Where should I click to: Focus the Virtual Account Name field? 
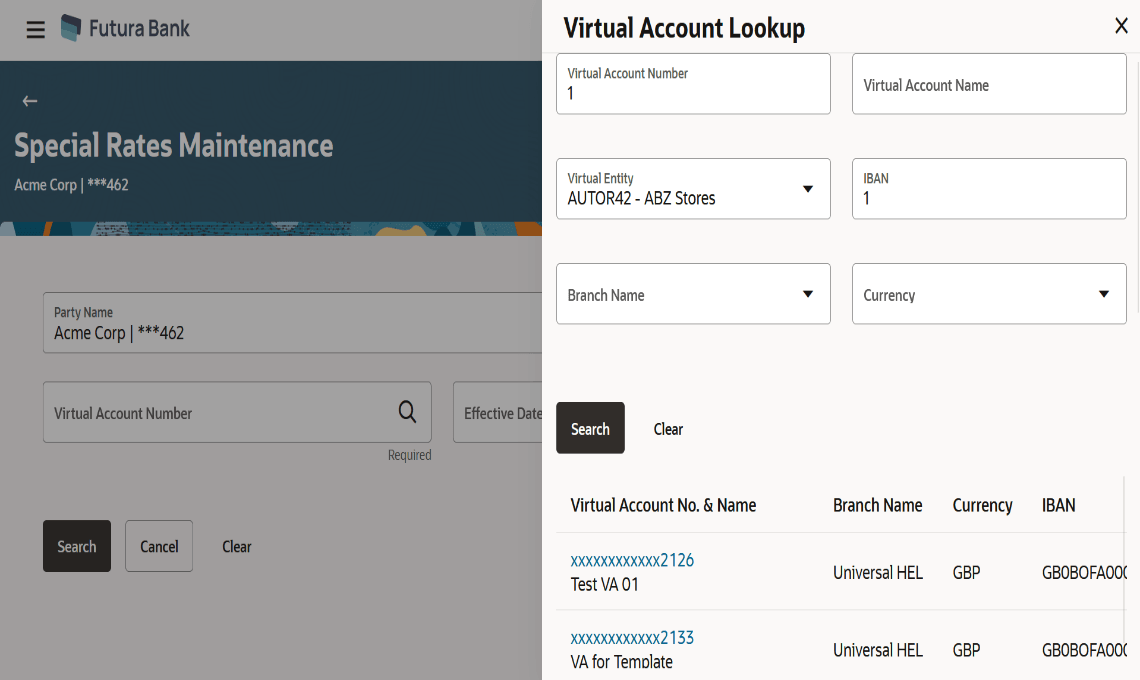pos(988,85)
